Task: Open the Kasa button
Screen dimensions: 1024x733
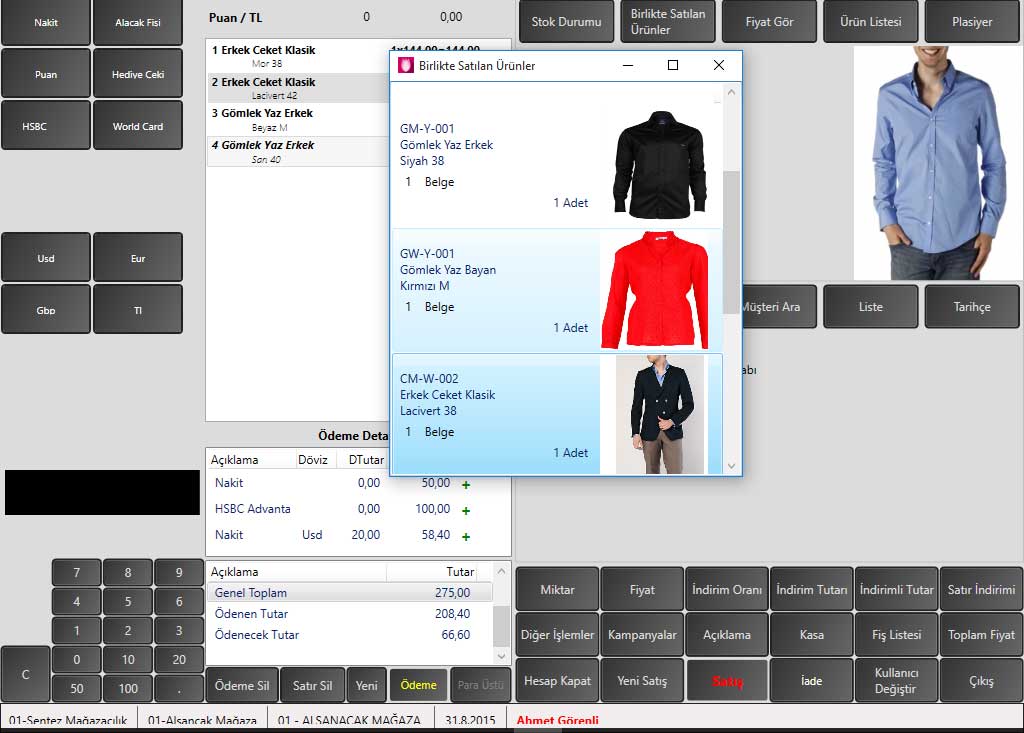Action: click(x=812, y=634)
